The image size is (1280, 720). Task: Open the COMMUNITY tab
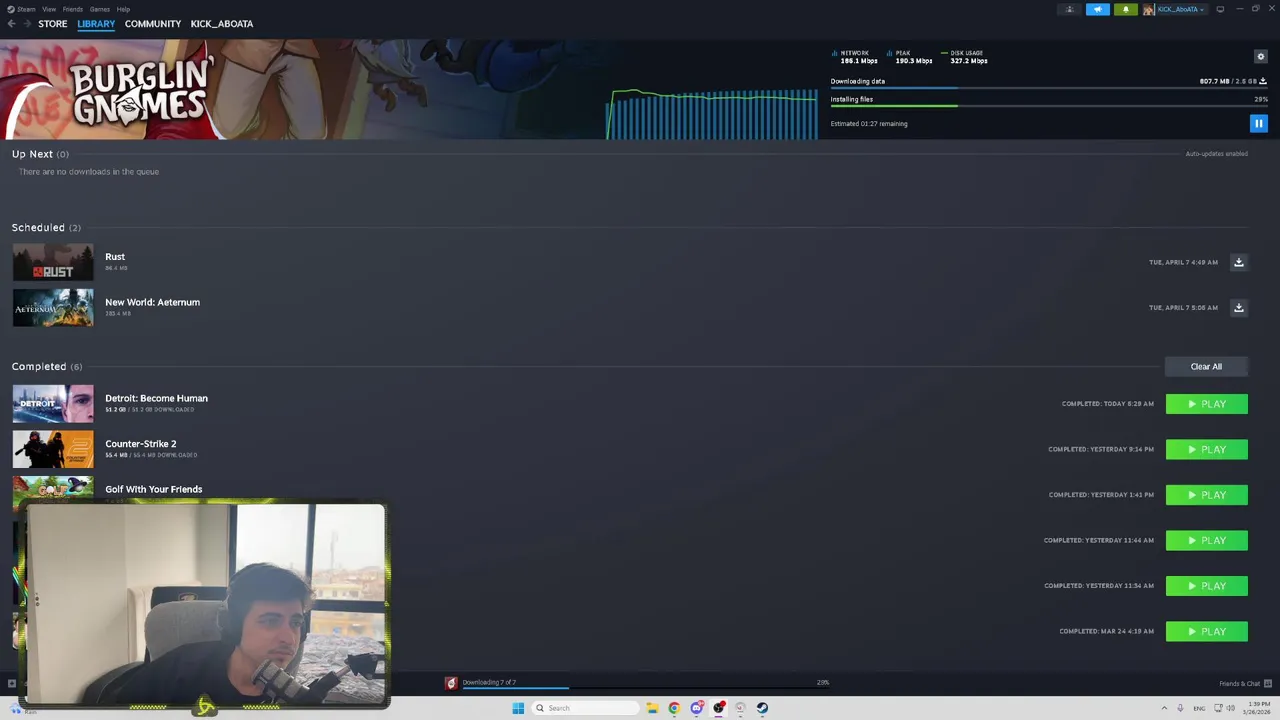click(x=153, y=24)
